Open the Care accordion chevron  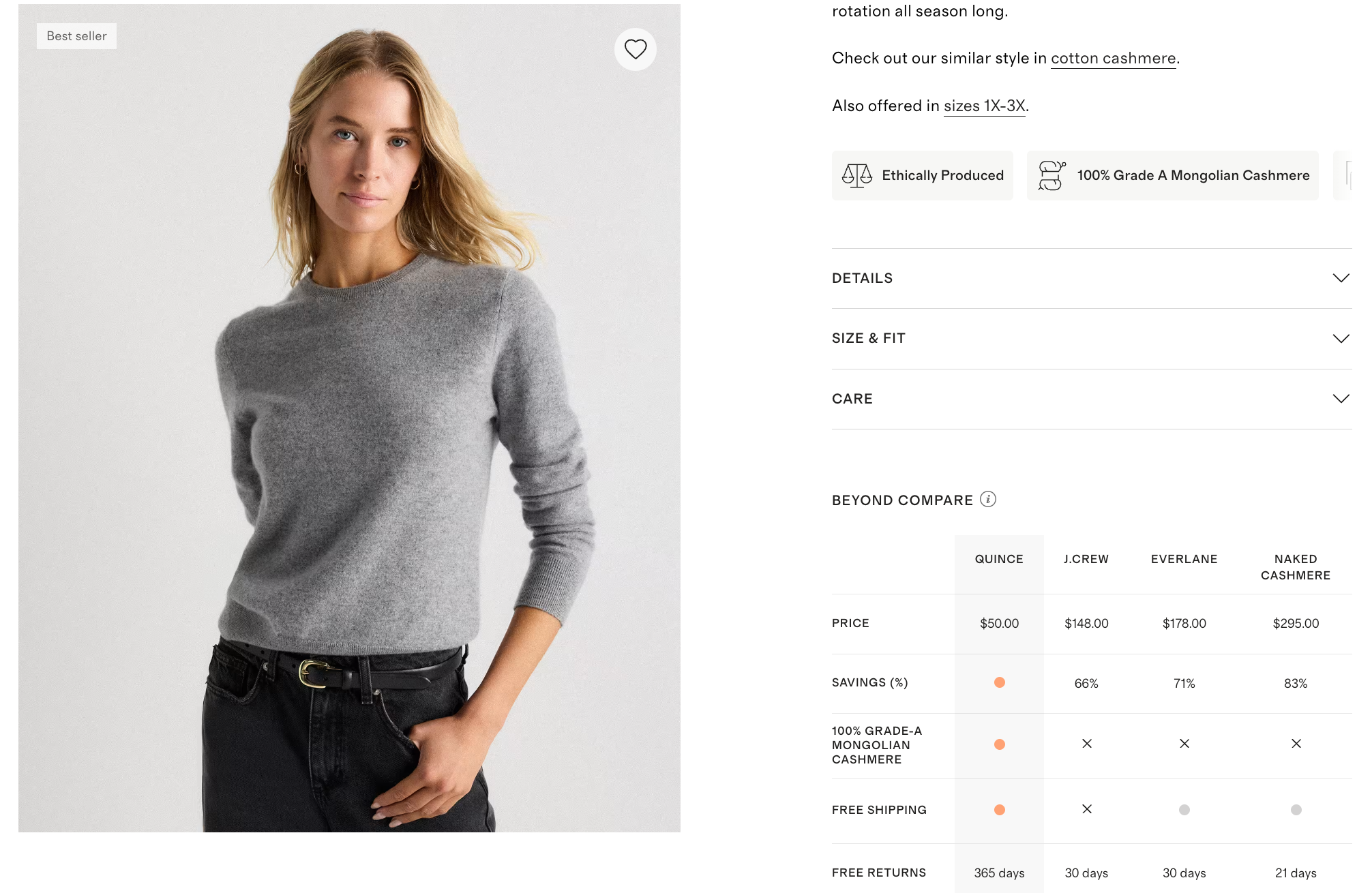tap(1341, 399)
